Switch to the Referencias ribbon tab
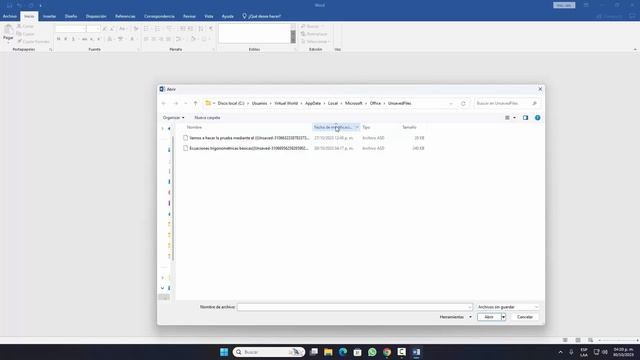 click(x=125, y=16)
